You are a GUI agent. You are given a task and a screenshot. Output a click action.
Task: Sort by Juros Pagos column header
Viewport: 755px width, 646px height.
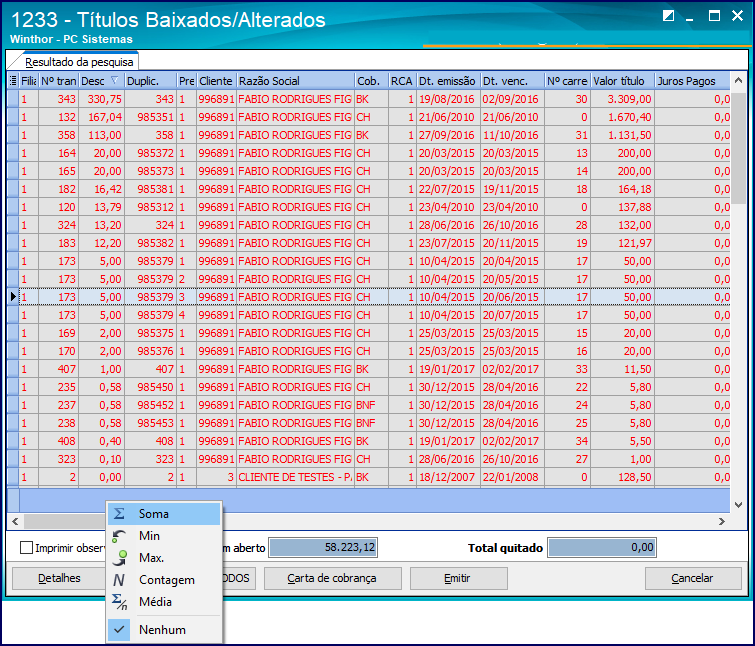click(x=692, y=81)
